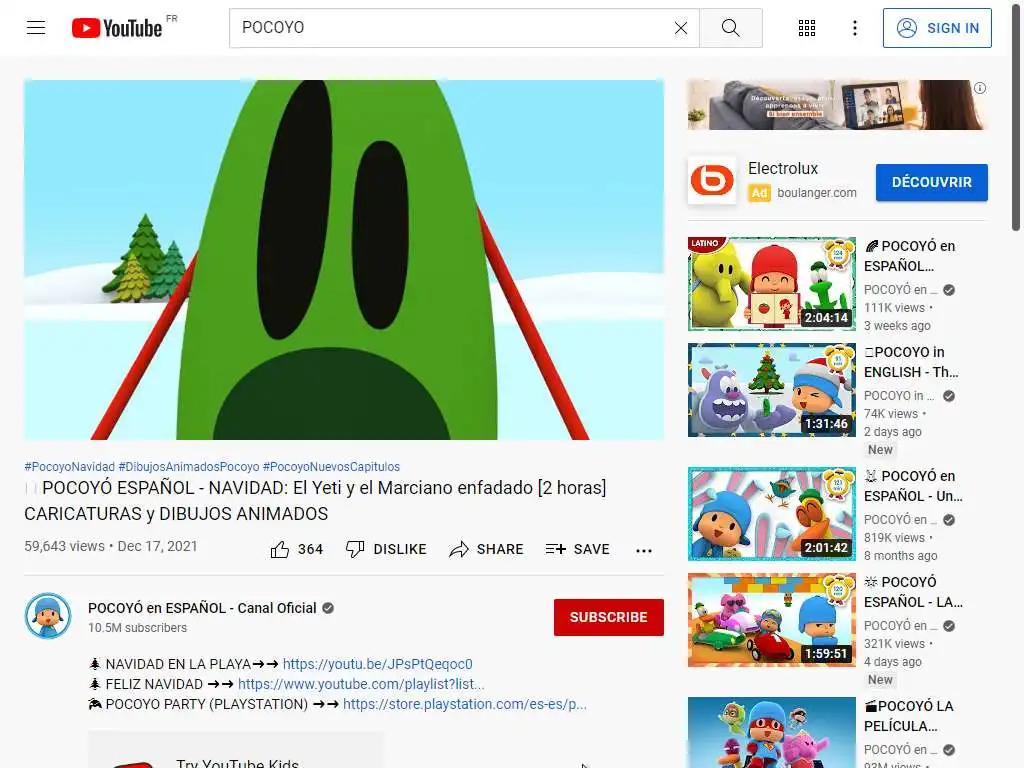Screen dimensions: 1024x768
Task: Click the DISLIKE thumbs down button
Action: click(x=386, y=549)
